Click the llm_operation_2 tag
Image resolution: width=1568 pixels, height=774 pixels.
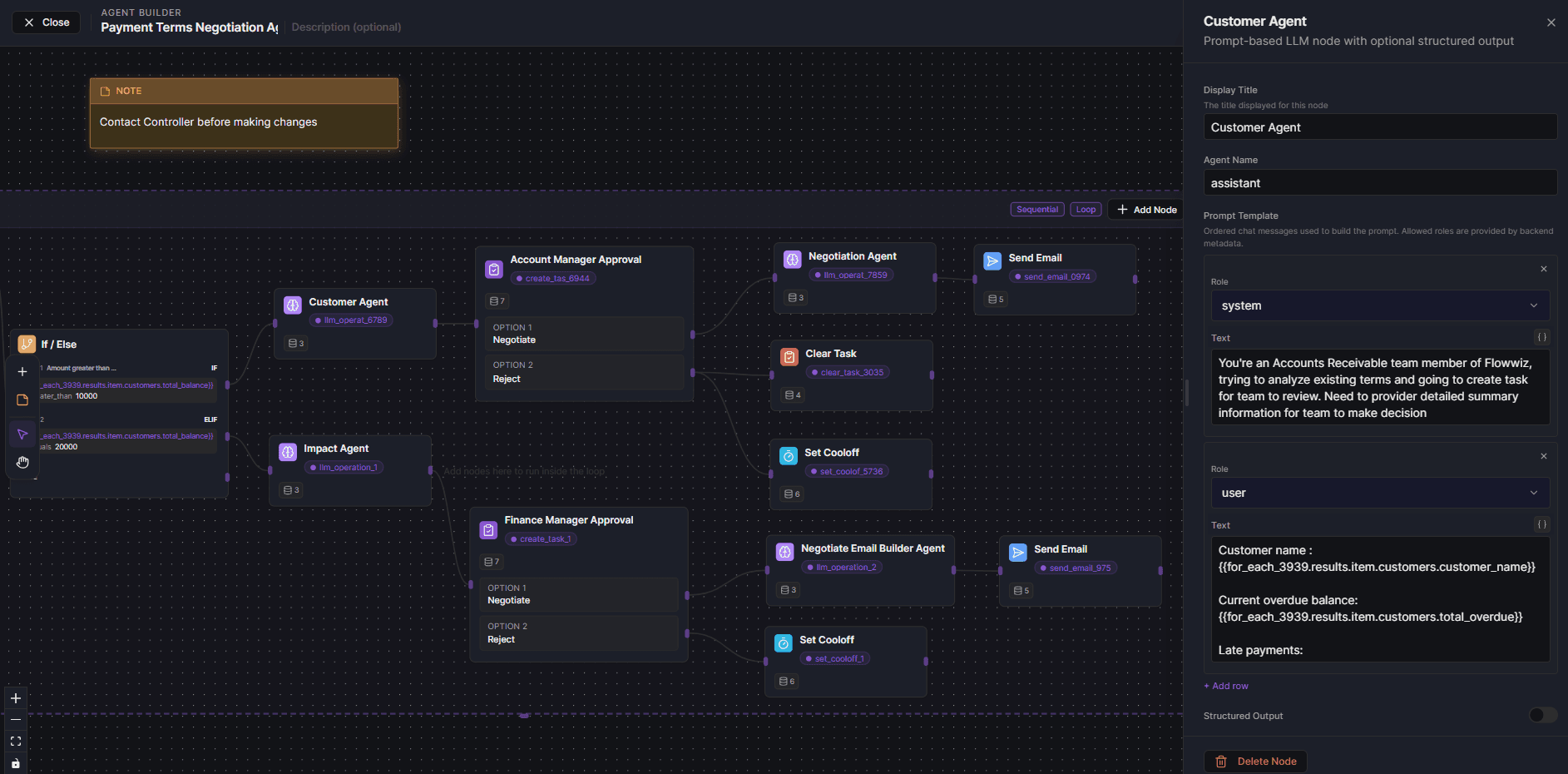pos(843,568)
